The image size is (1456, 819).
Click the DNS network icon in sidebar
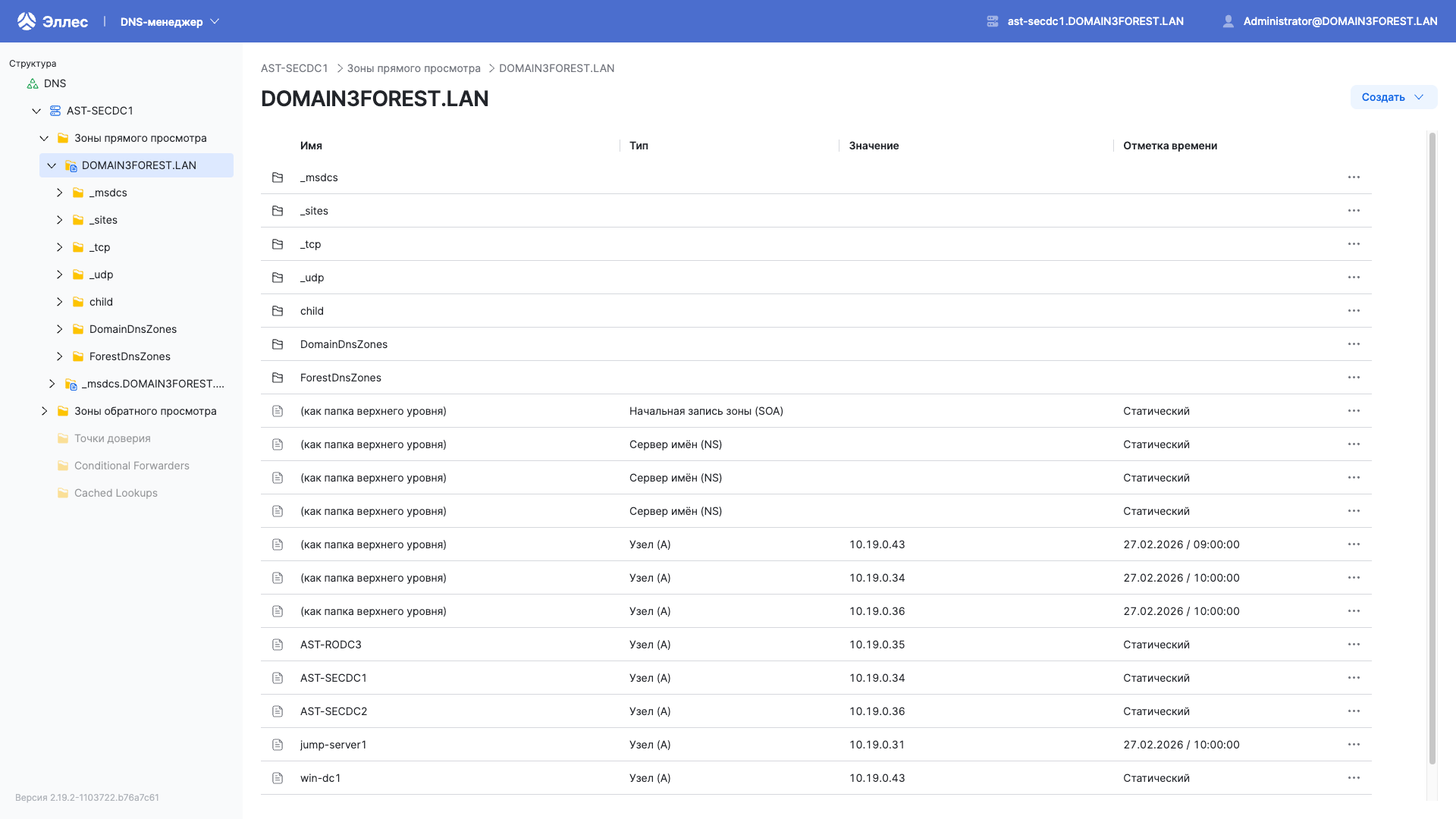(x=33, y=83)
